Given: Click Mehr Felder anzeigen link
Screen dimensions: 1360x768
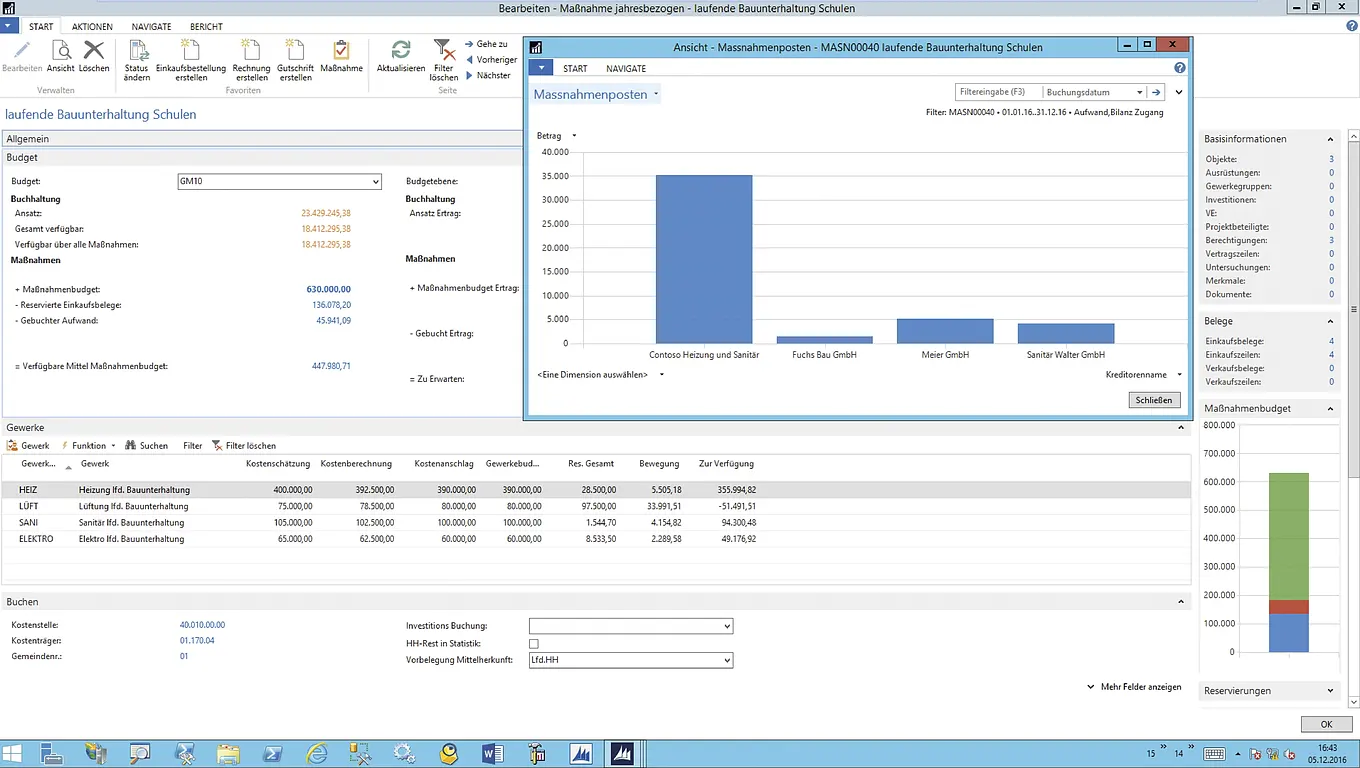Looking at the screenshot, I should (x=1140, y=687).
